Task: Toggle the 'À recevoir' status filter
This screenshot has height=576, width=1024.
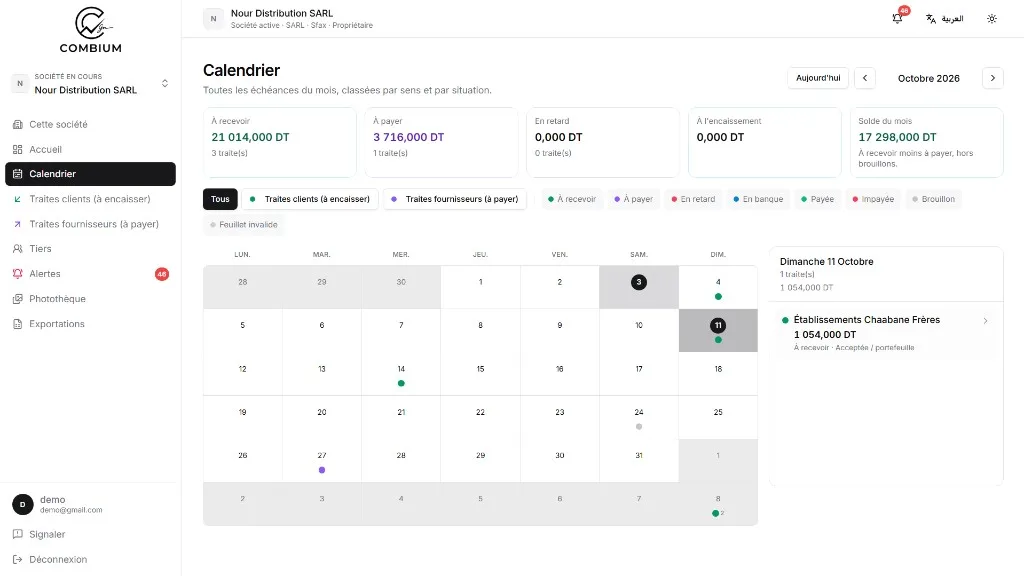Action: [x=572, y=199]
